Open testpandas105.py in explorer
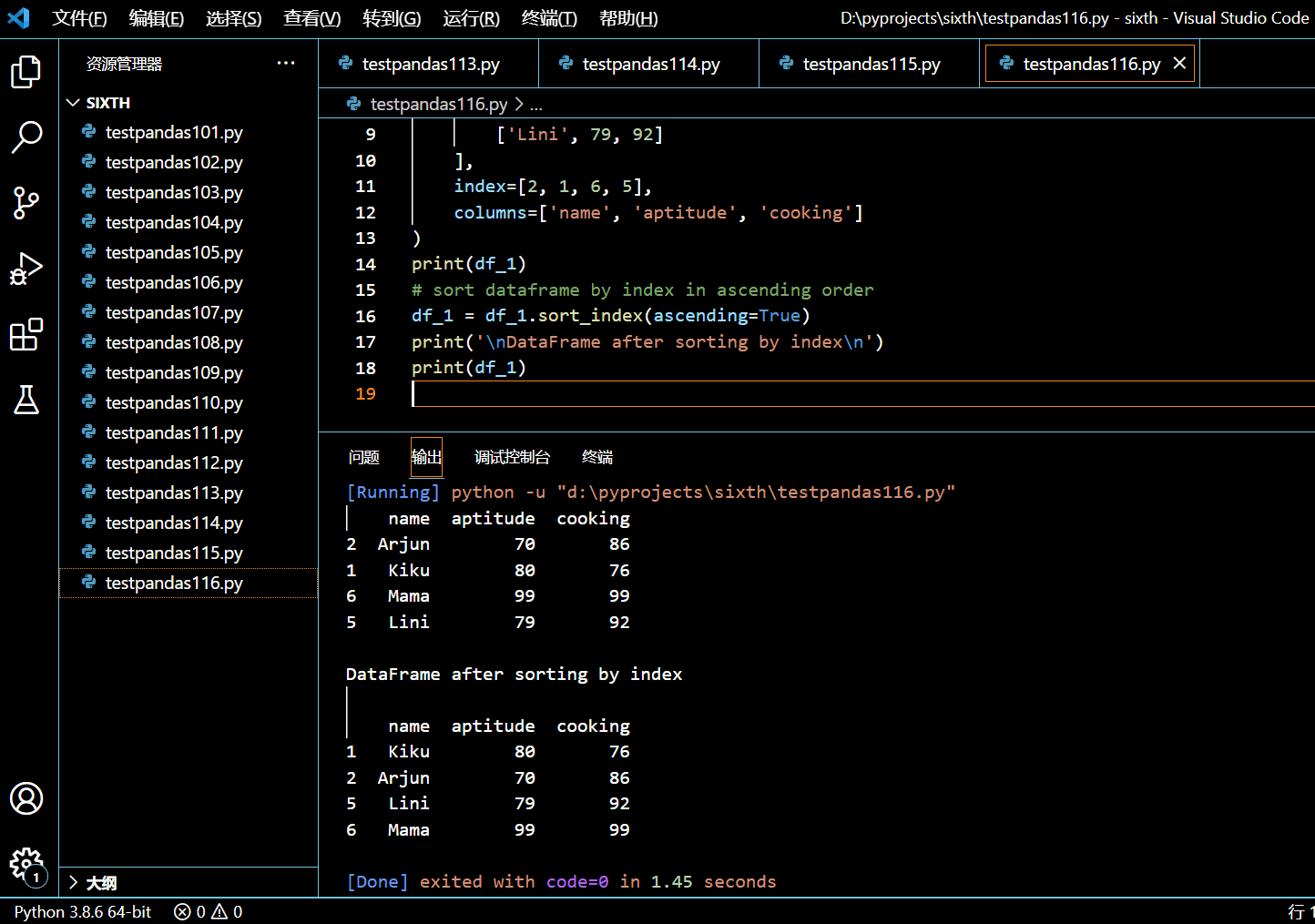Image resolution: width=1315 pixels, height=924 pixels. click(x=189, y=252)
